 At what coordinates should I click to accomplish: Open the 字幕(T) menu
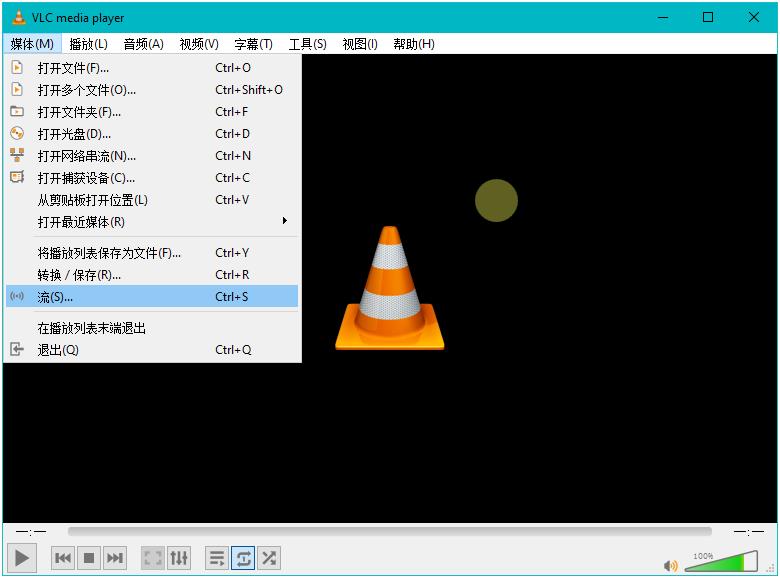pyautogui.click(x=254, y=44)
